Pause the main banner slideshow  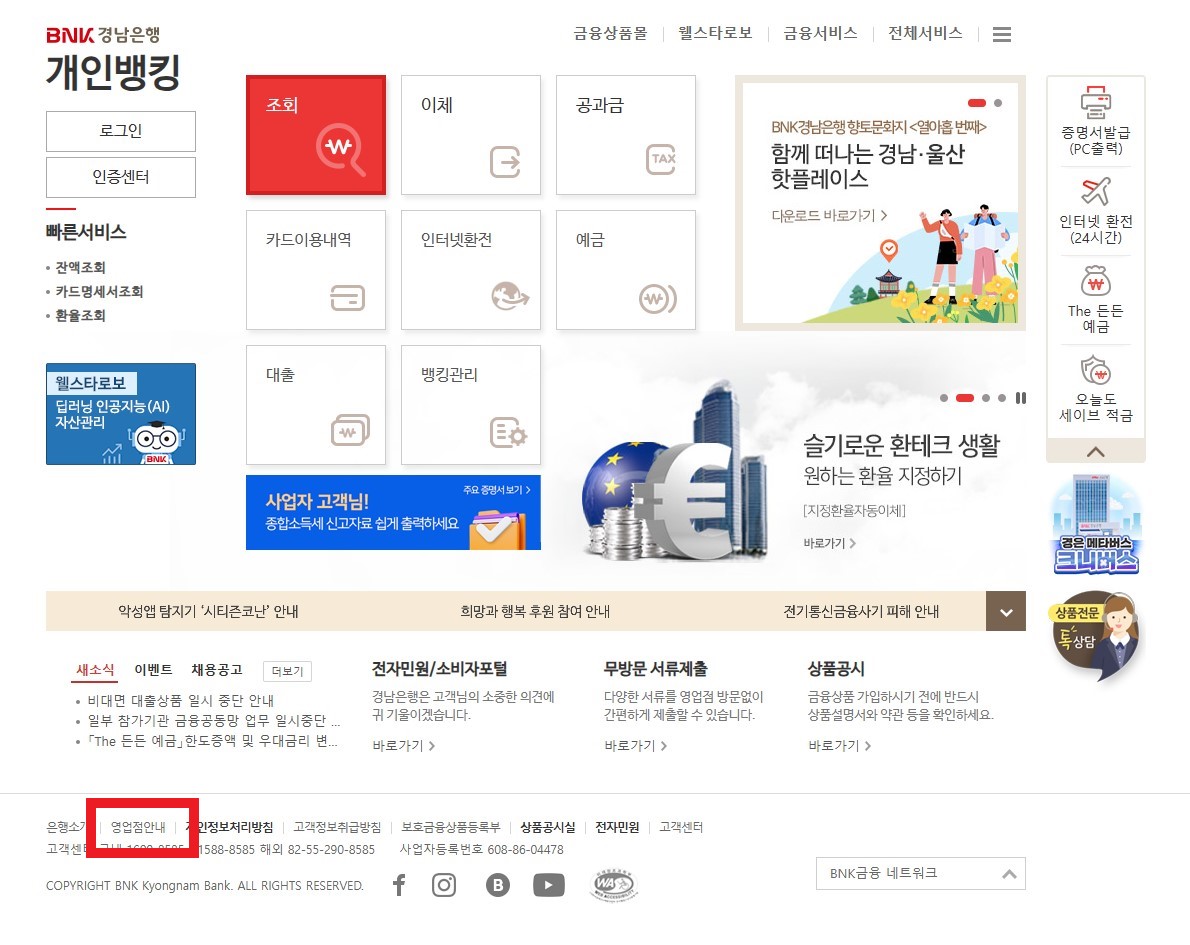coord(1021,398)
